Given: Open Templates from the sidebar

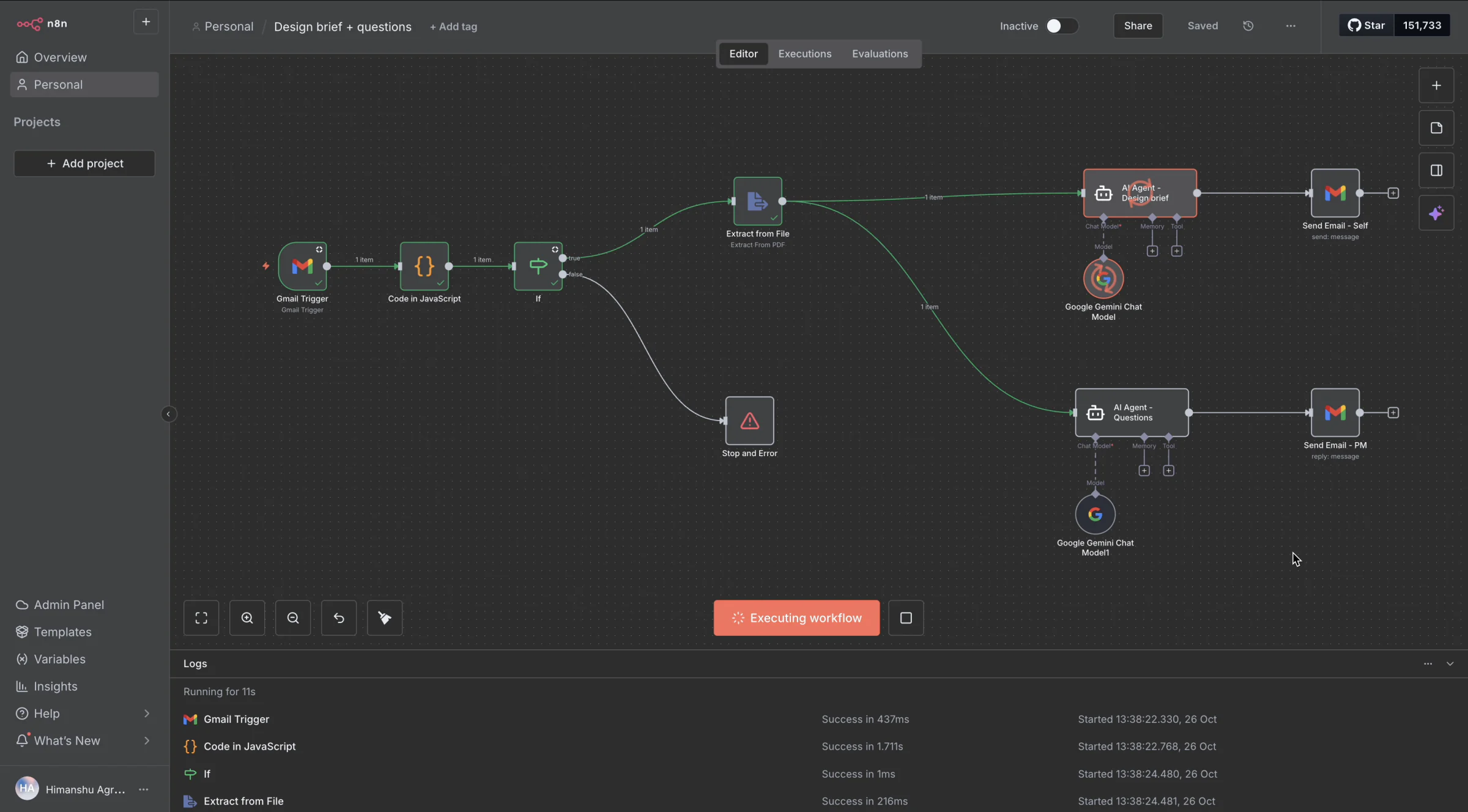Looking at the screenshot, I should pos(84,632).
